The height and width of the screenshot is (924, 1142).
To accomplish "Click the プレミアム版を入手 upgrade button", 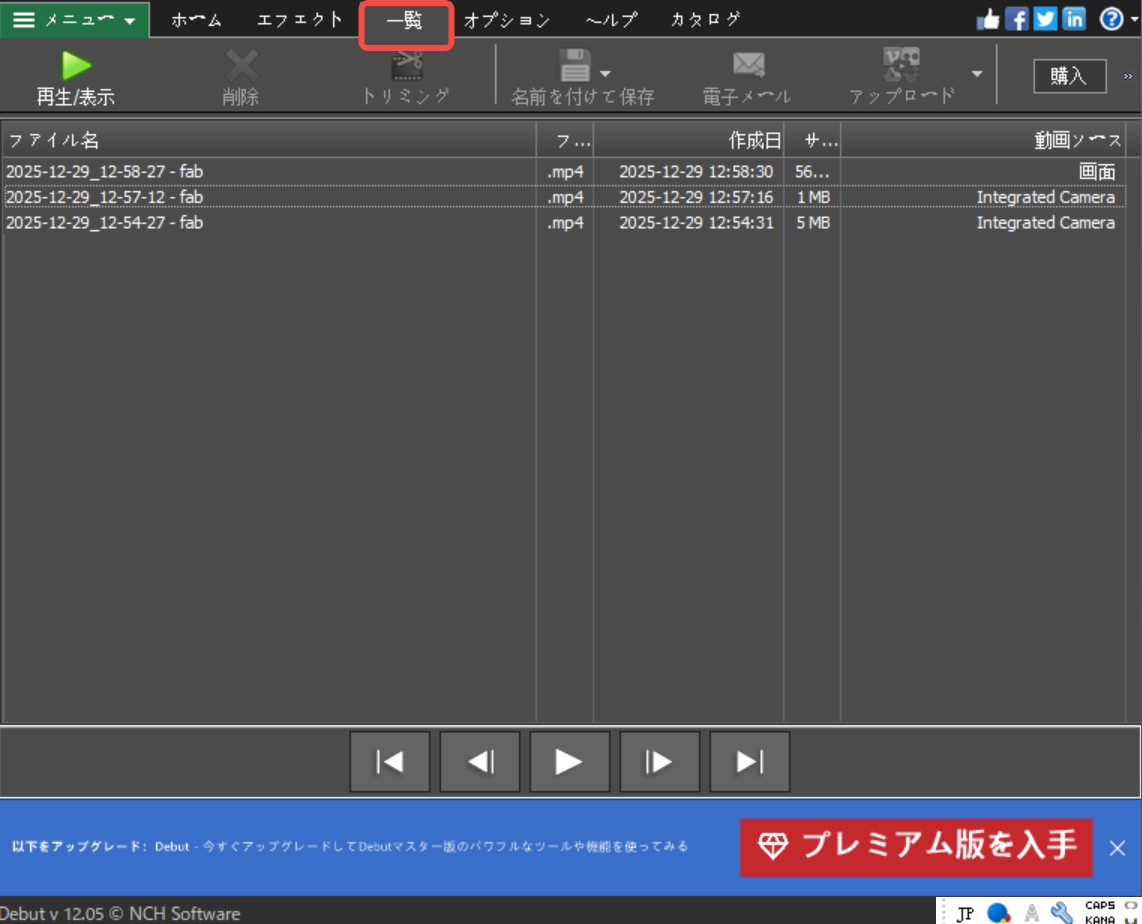I will point(916,845).
